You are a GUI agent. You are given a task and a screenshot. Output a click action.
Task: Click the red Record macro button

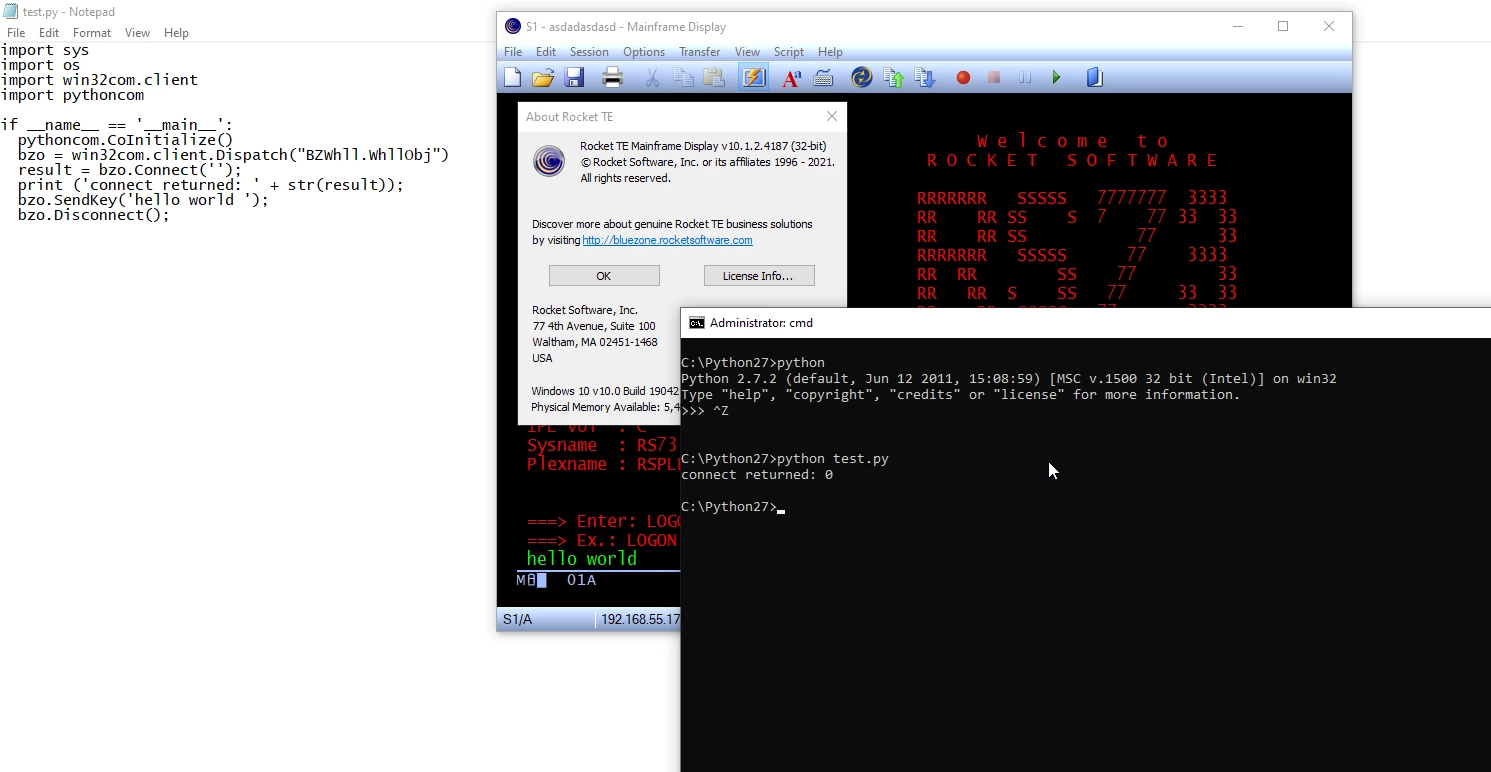click(x=963, y=77)
